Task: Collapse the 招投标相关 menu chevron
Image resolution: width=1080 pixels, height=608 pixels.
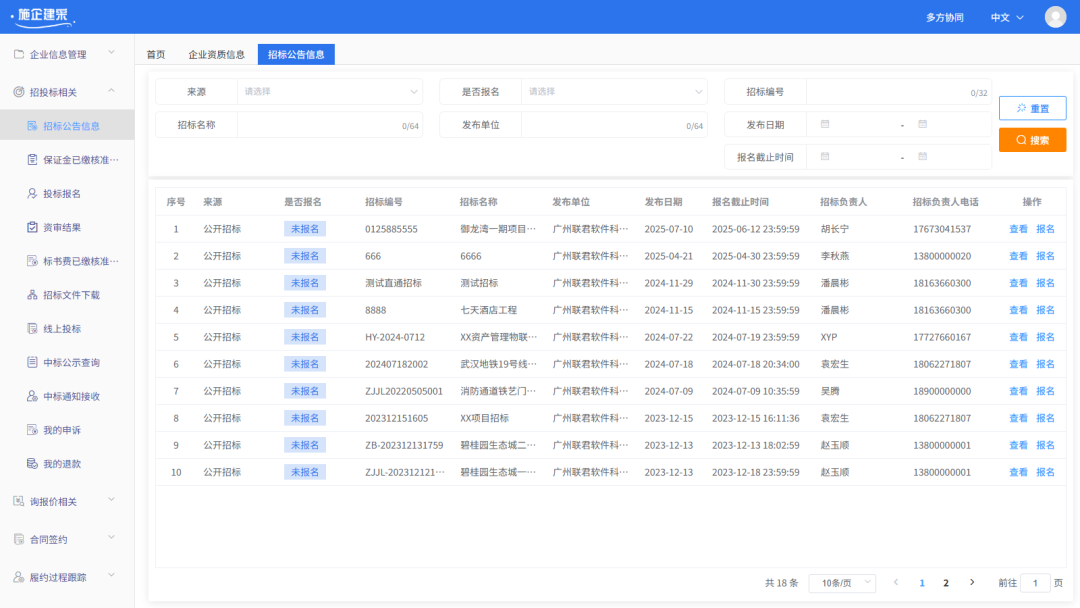Action: click(112, 90)
